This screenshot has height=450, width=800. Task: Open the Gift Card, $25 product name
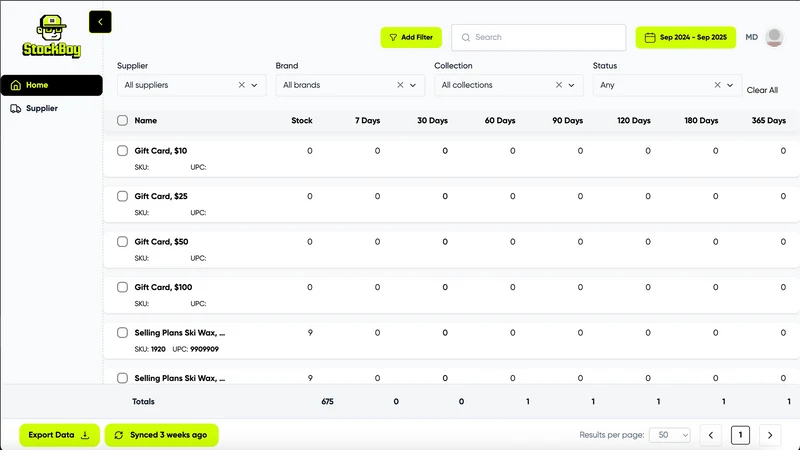click(x=161, y=196)
